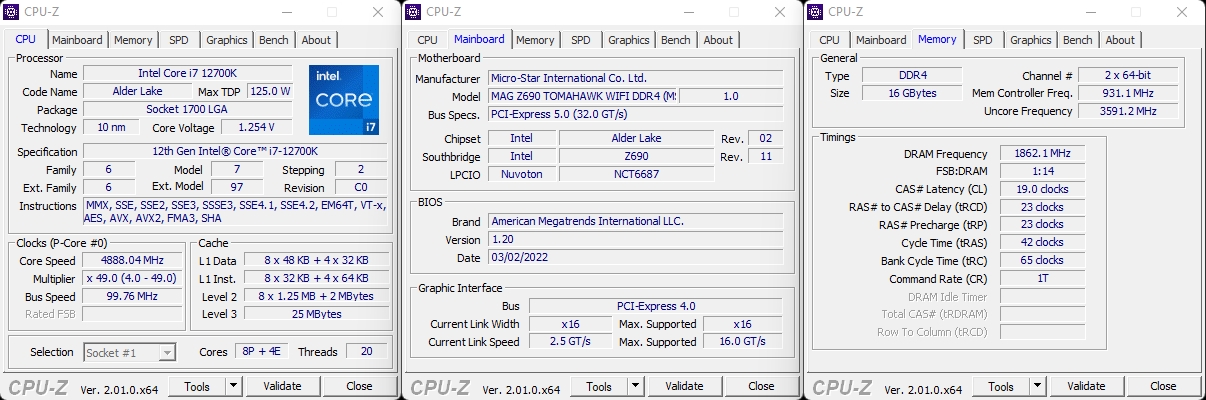Open Tools dropdown arrow in Mainboard window
Screen dimensions: 1206x400
click(636, 386)
